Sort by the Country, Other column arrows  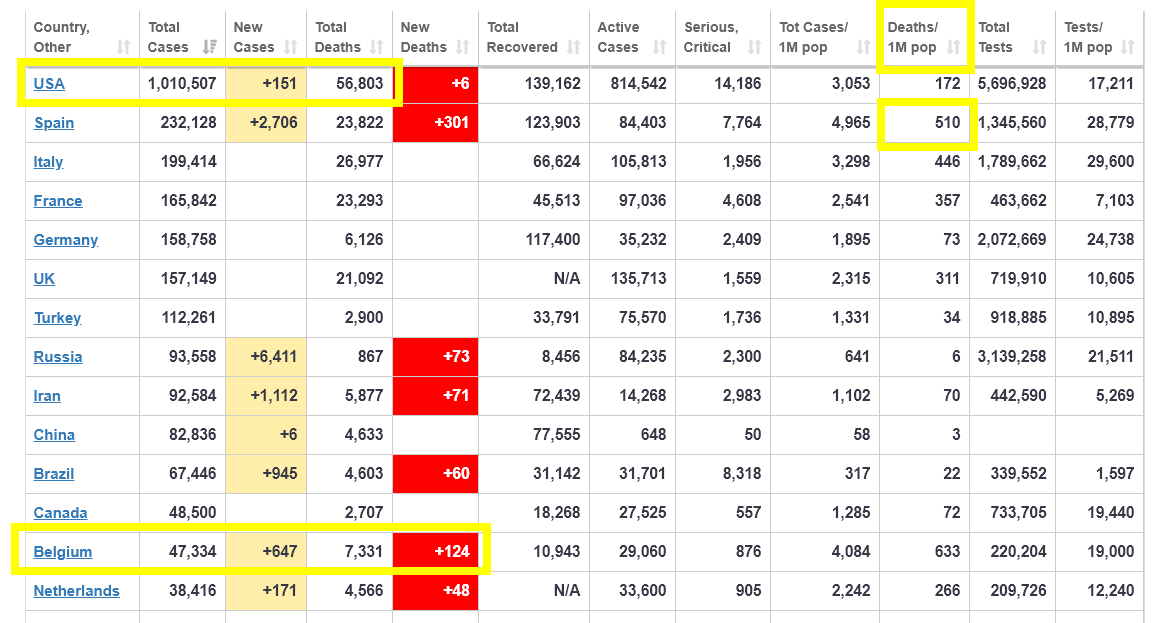pyautogui.click(x=124, y=47)
